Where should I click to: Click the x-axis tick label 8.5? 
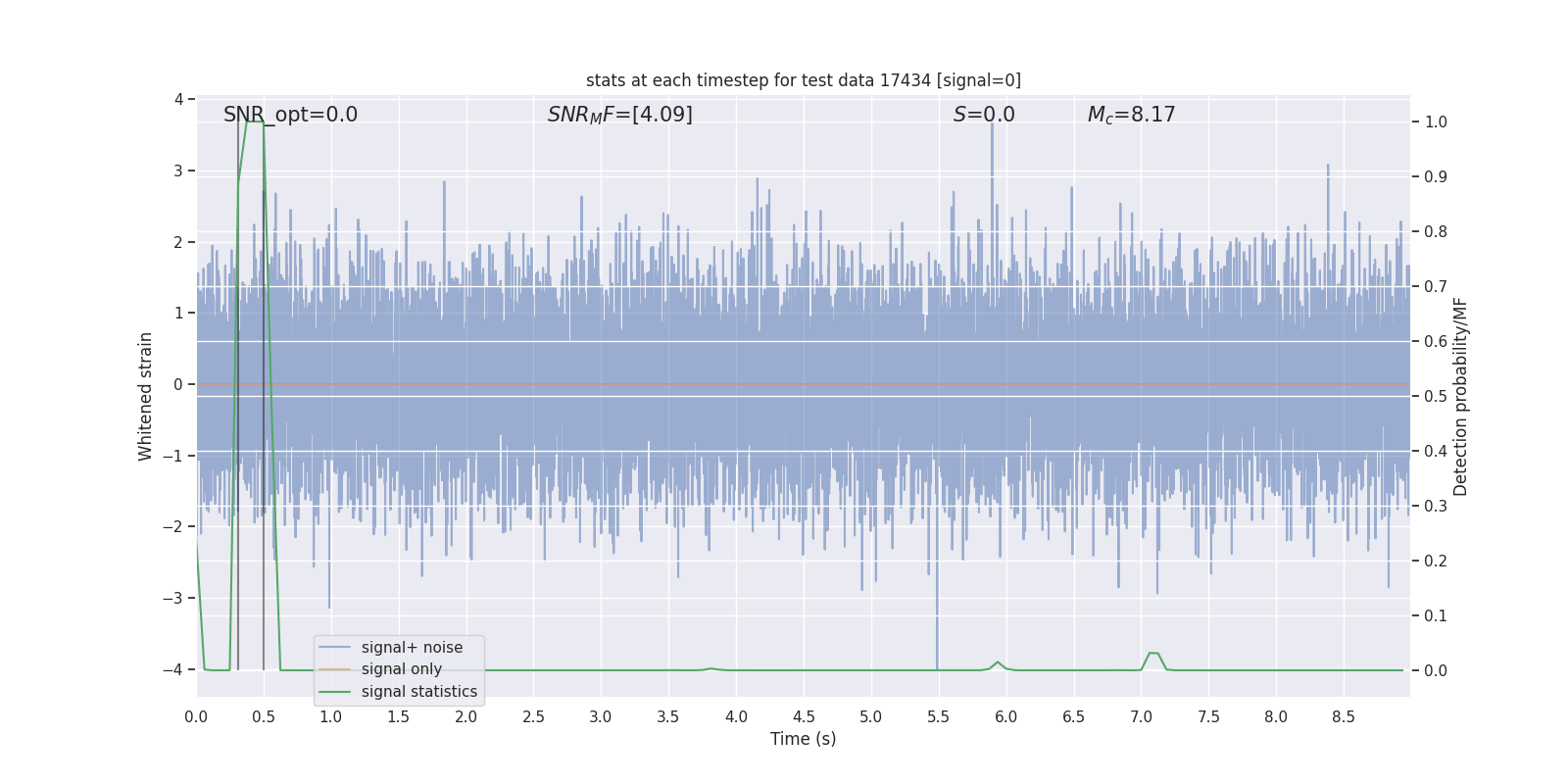[1344, 717]
